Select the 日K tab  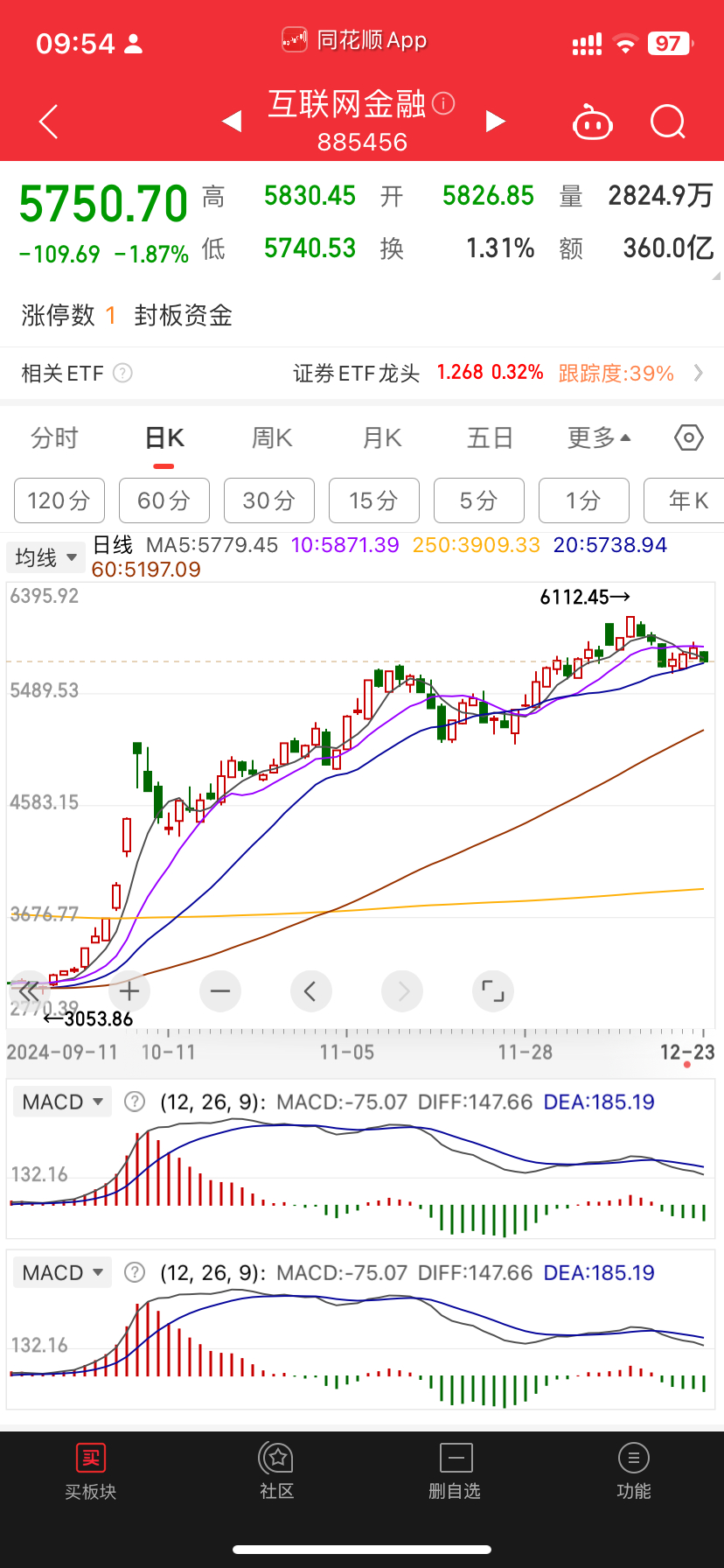coord(164,437)
